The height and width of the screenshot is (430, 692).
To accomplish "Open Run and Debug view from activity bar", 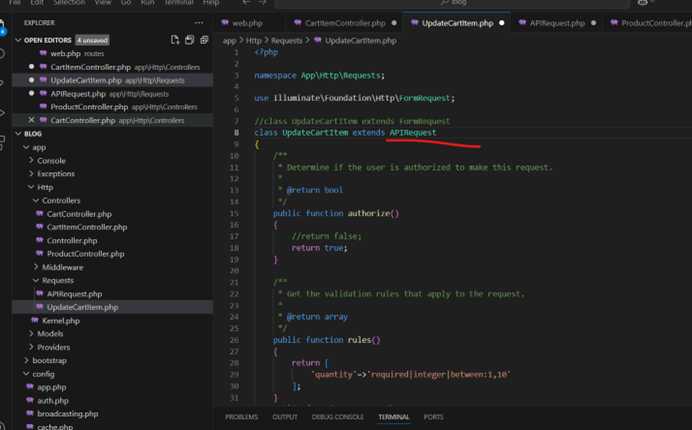I will coord(2,113).
